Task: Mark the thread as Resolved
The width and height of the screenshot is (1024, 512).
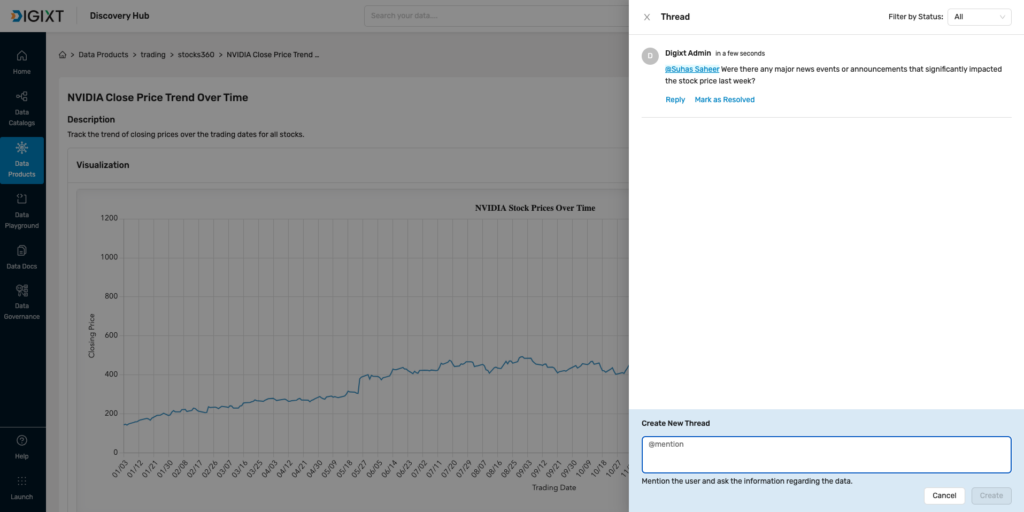Action: click(x=724, y=100)
